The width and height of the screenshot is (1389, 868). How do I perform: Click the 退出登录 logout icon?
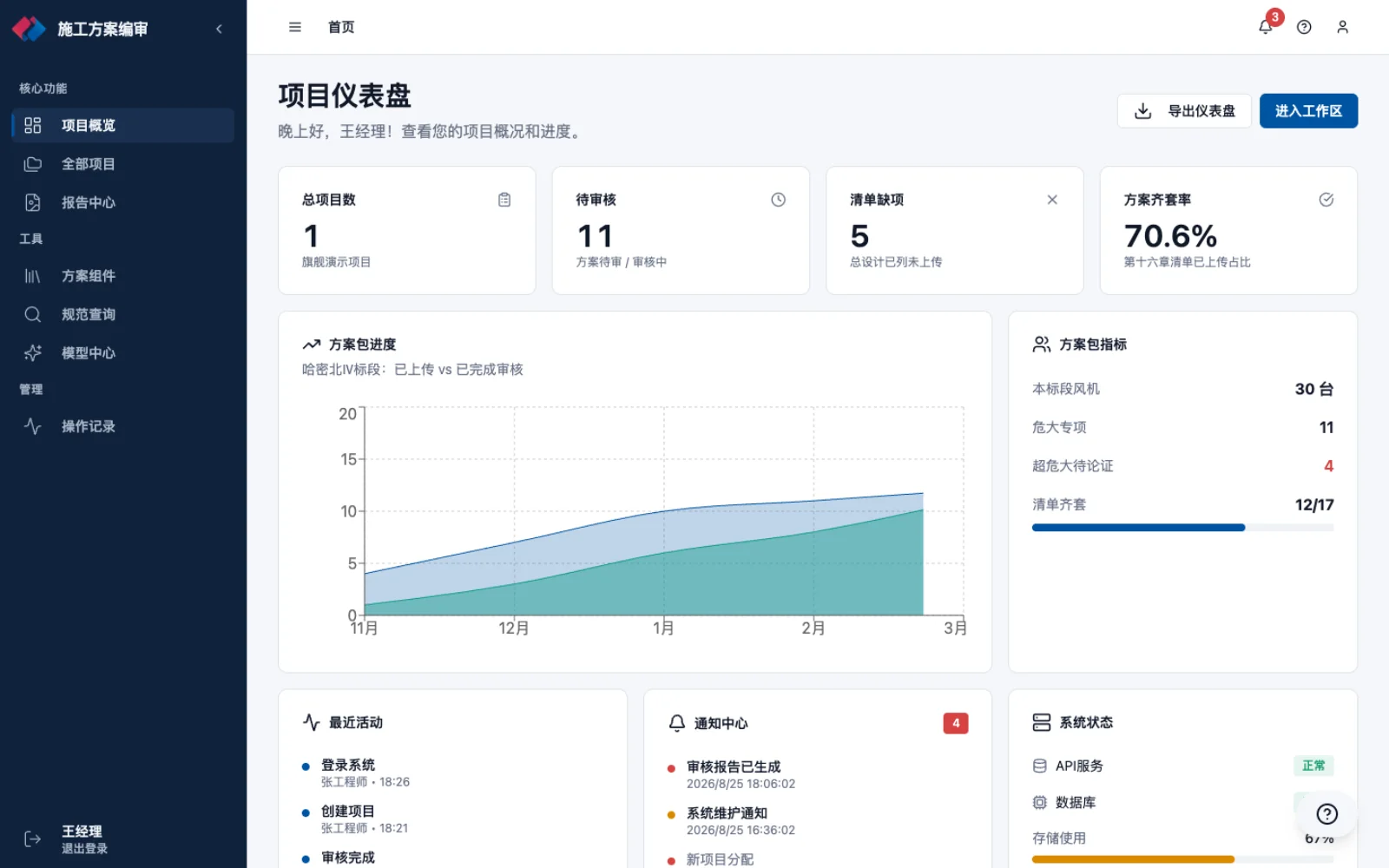(x=33, y=838)
